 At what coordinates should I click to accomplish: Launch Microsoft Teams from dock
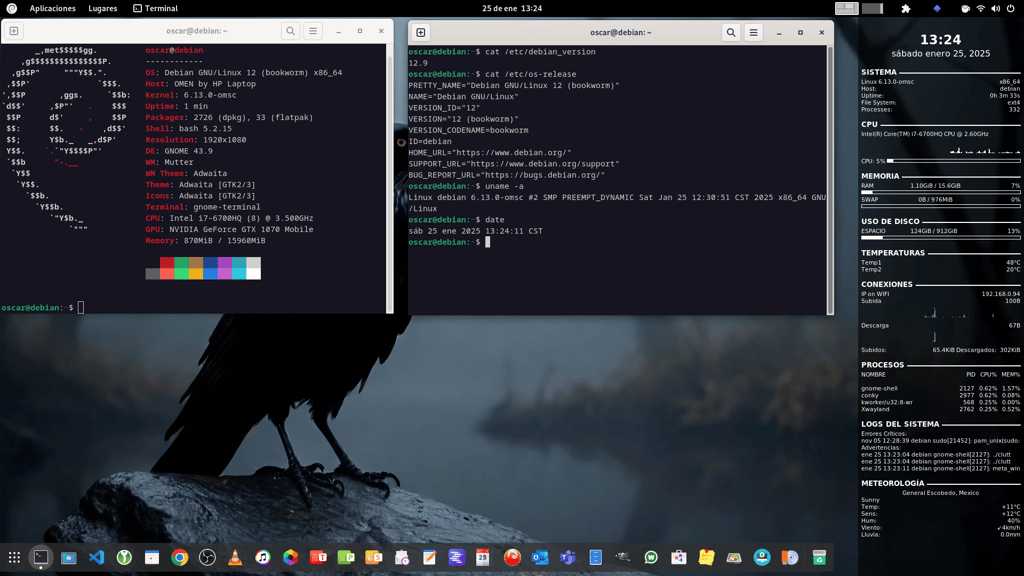(568, 557)
